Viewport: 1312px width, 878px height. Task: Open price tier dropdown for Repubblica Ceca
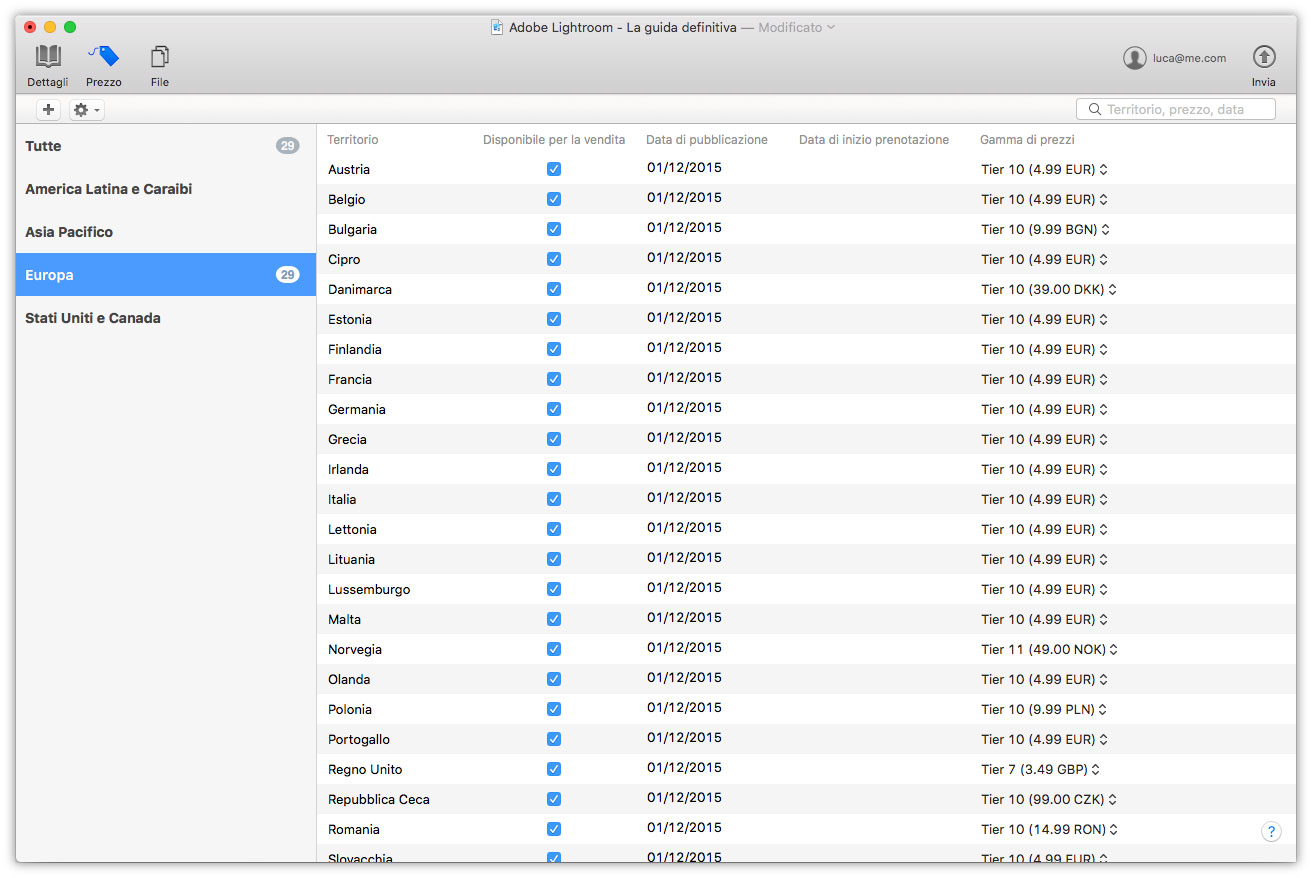click(1049, 799)
